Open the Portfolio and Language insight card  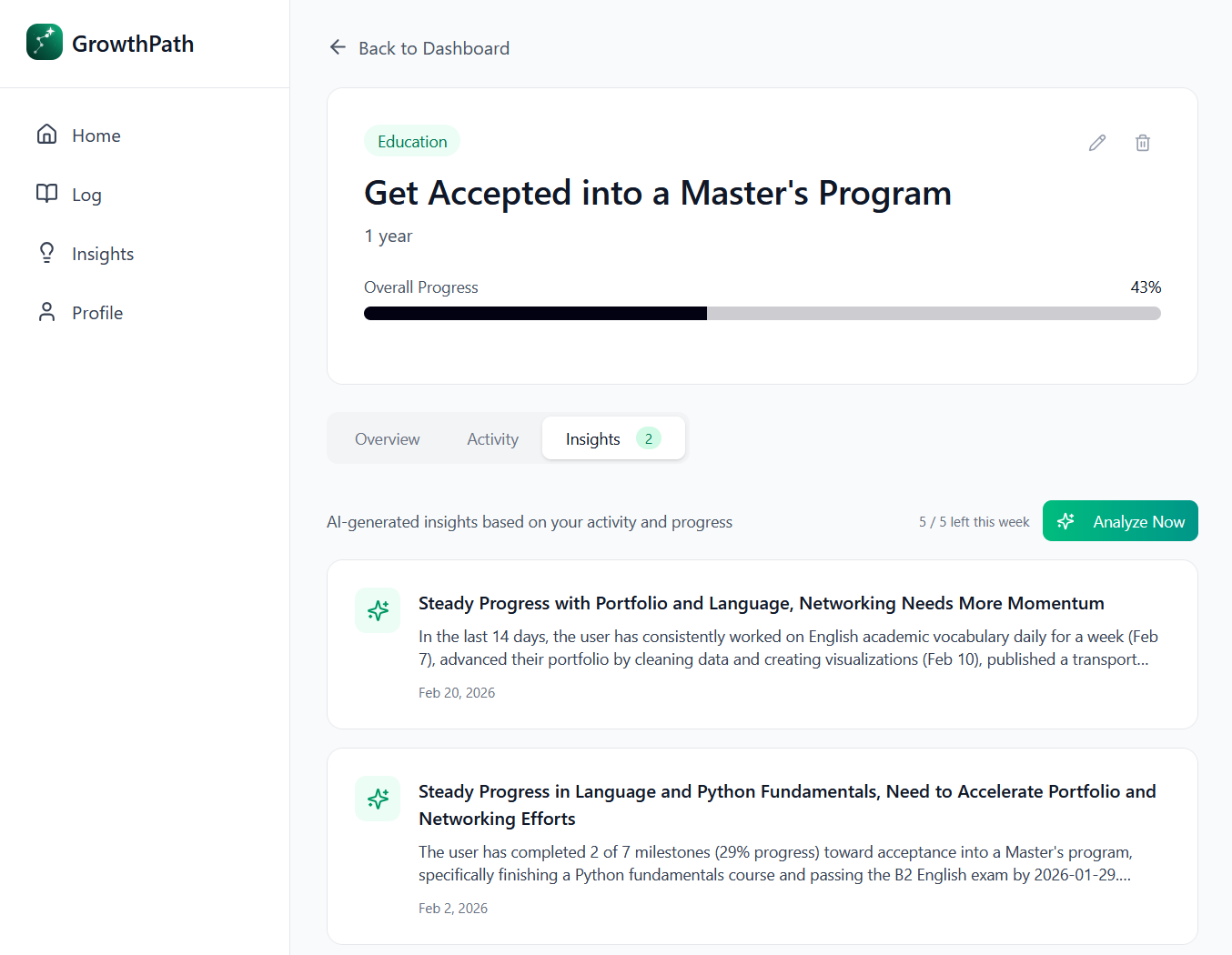point(761,603)
